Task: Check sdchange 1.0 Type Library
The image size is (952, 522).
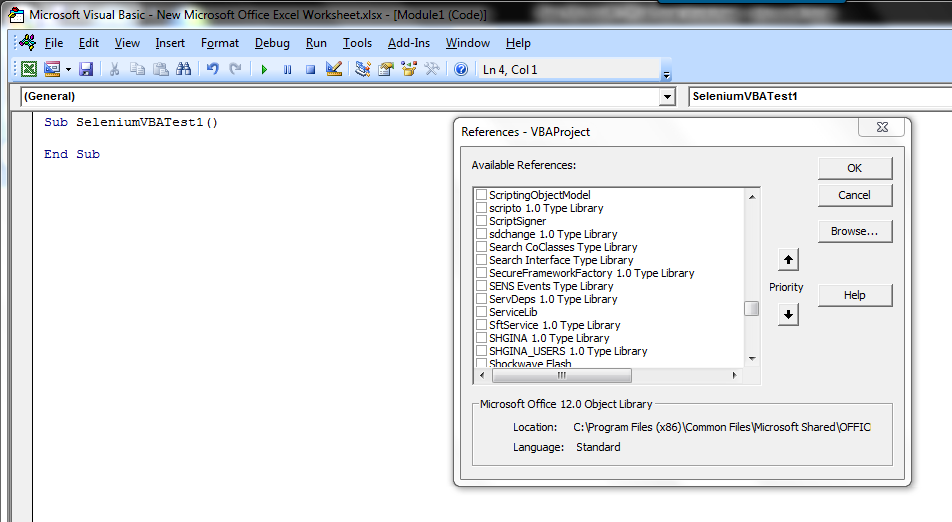Action: [x=481, y=234]
